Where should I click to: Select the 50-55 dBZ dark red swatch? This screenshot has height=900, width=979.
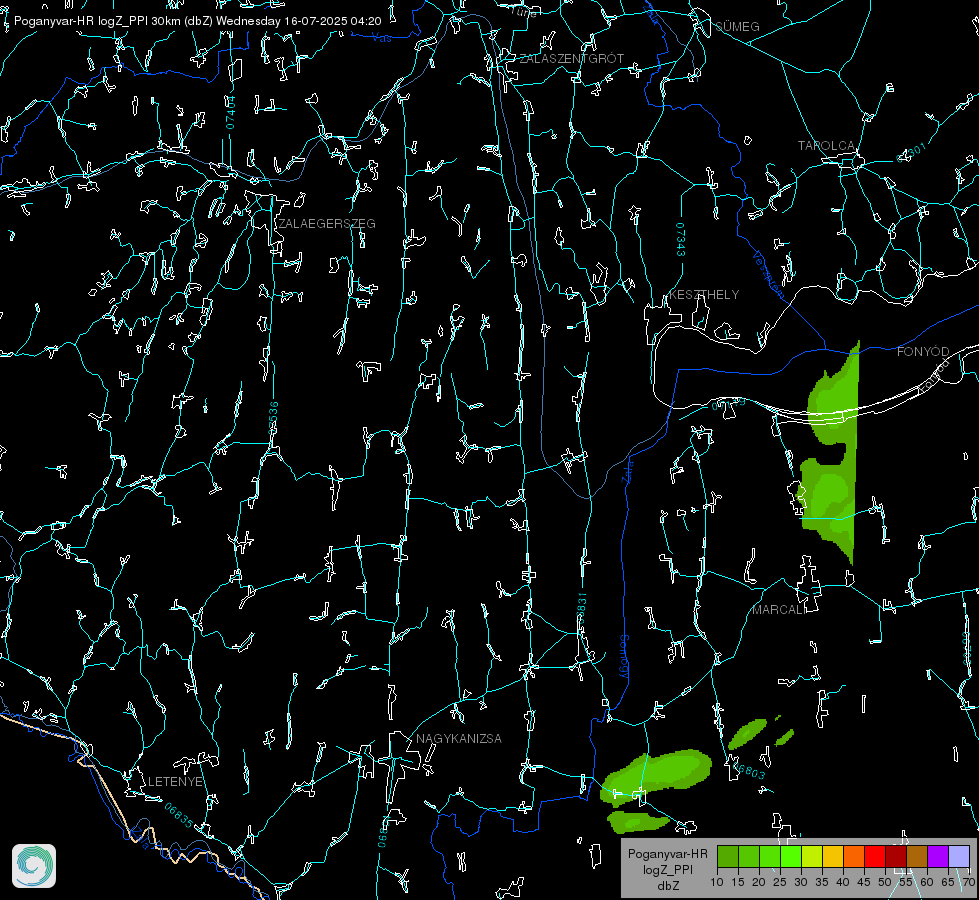tap(896, 856)
